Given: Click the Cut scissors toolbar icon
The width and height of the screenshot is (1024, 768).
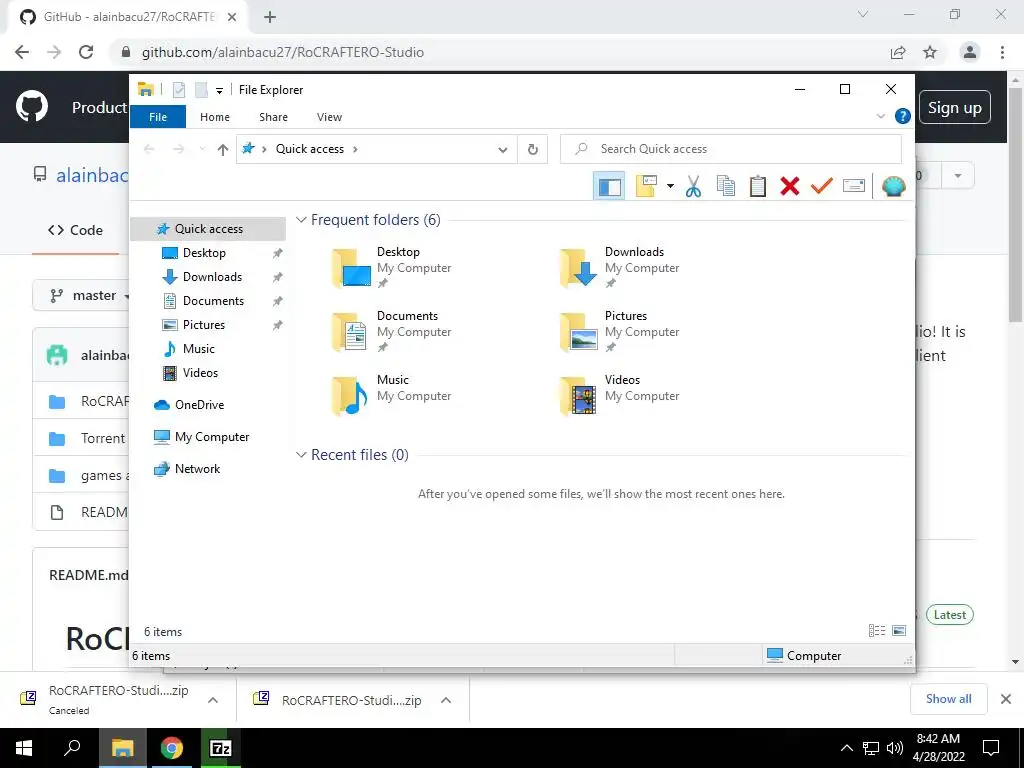Looking at the screenshot, I should [693, 186].
